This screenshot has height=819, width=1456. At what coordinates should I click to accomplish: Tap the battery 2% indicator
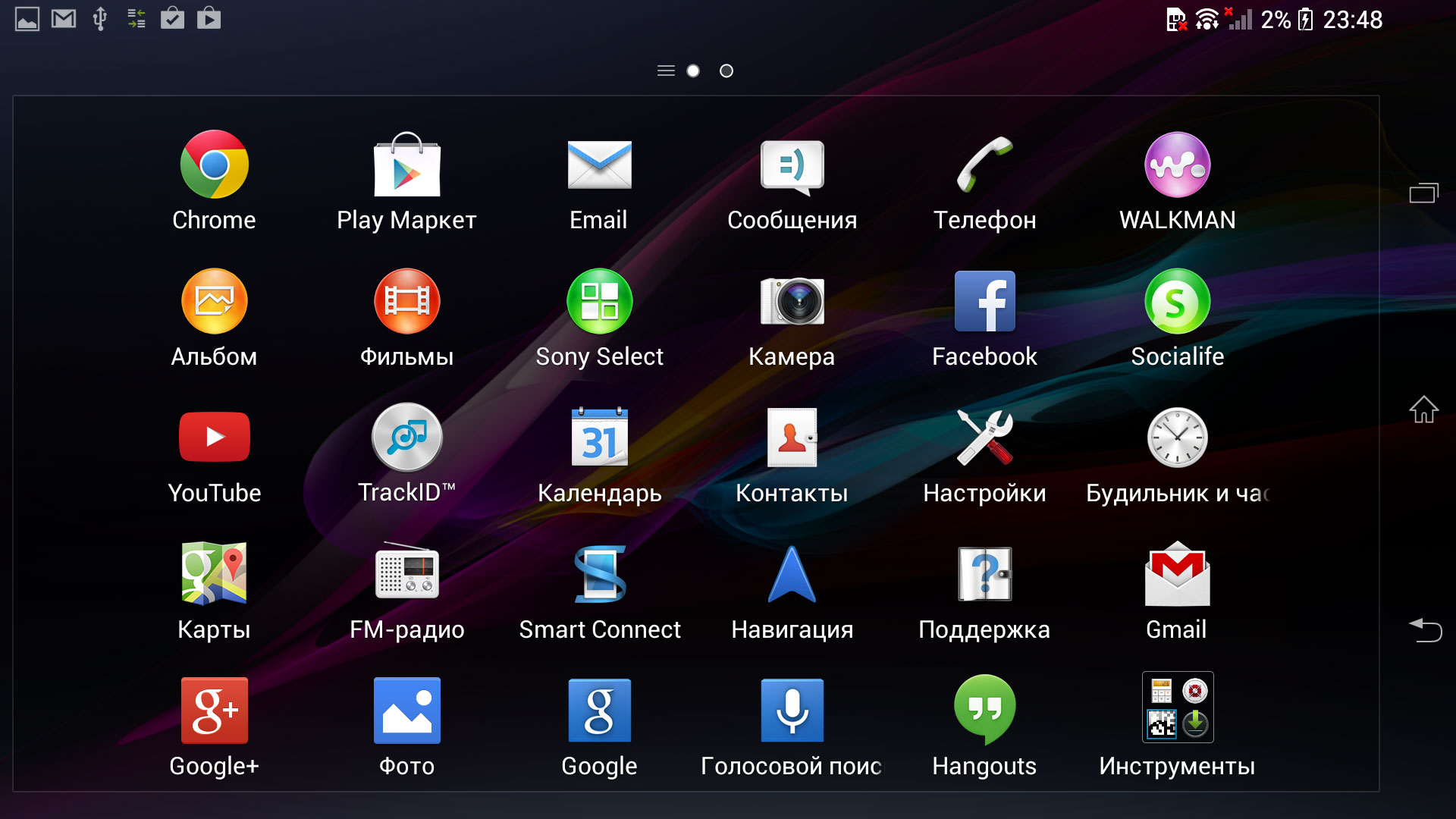[1286, 20]
